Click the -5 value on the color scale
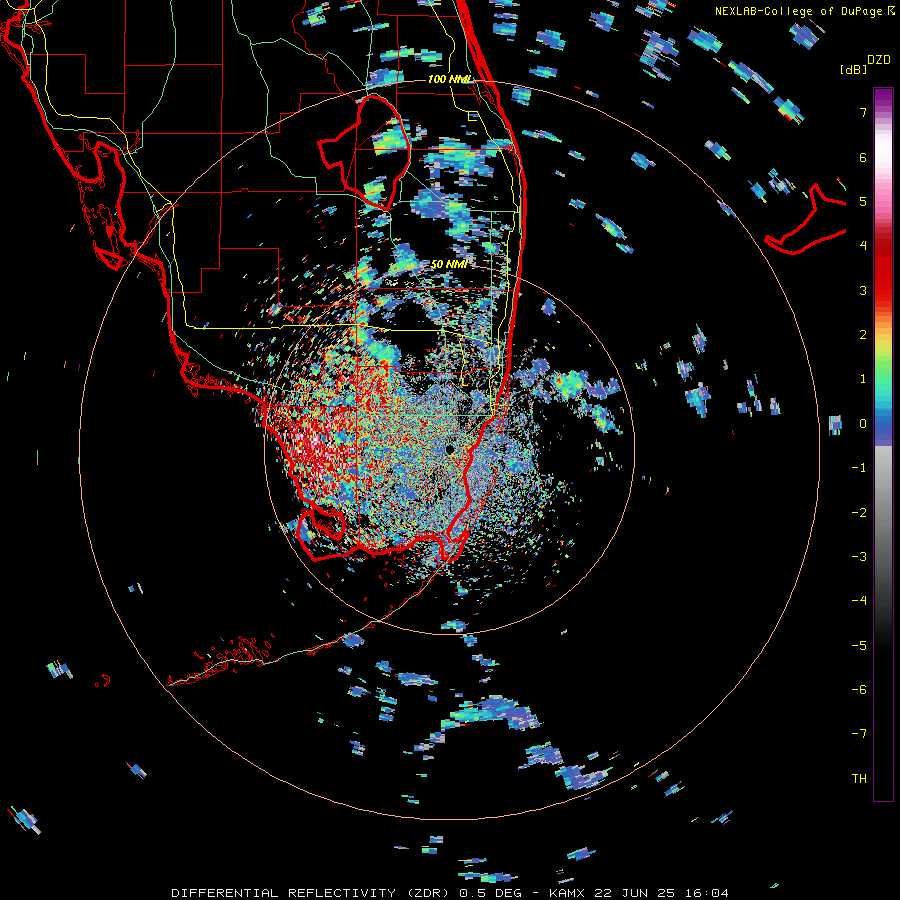This screenshot has height=900, width=900. tap(859, 646)
